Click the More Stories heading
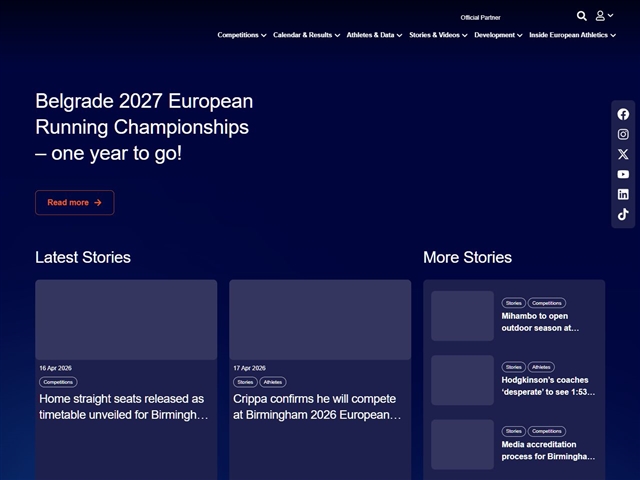Screen dimensions: 640x480 [x=467, y=258]
